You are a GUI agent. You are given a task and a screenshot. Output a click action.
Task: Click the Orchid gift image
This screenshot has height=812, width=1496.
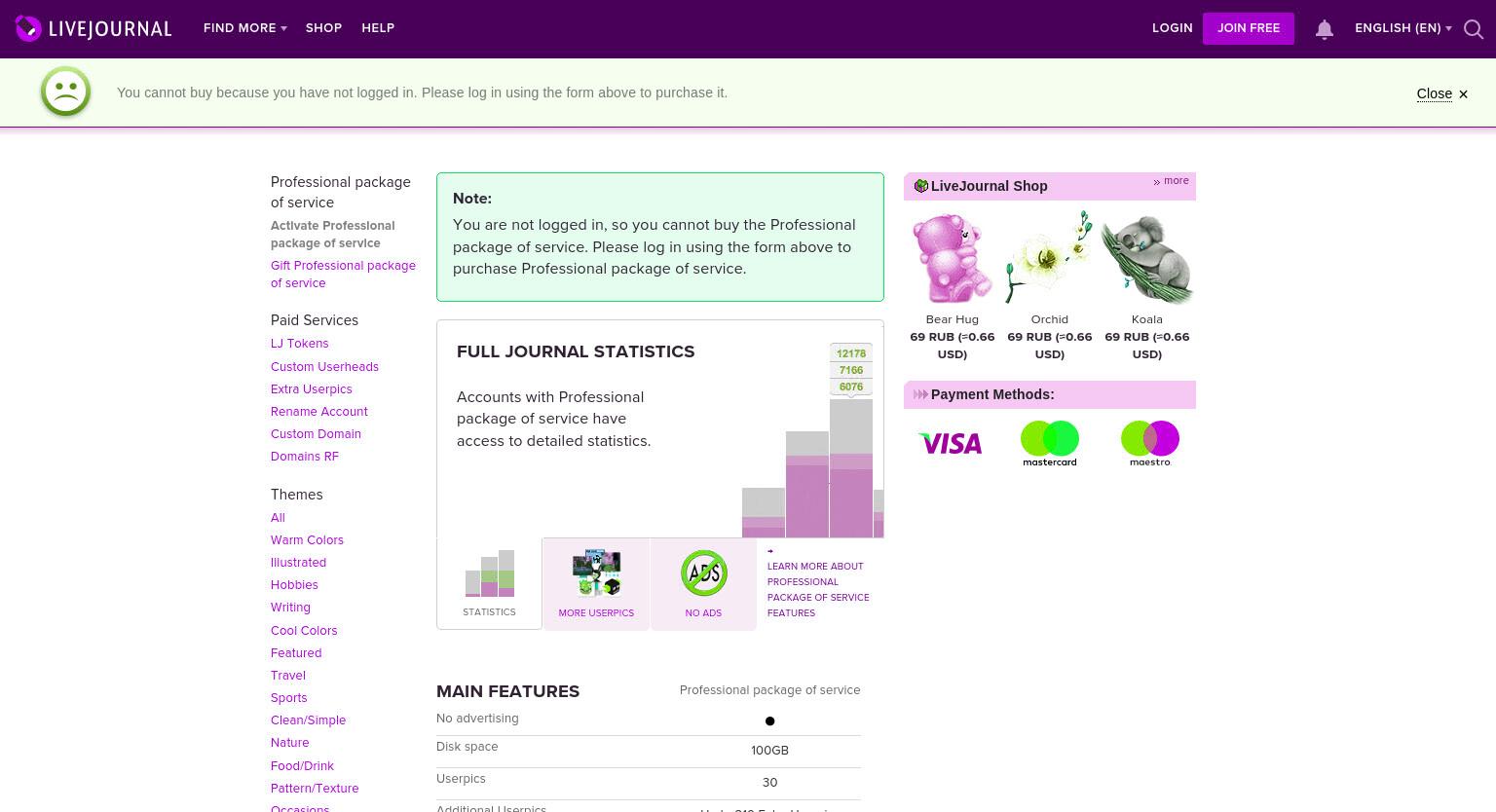pyautogui.click(x=1049, y=258)
